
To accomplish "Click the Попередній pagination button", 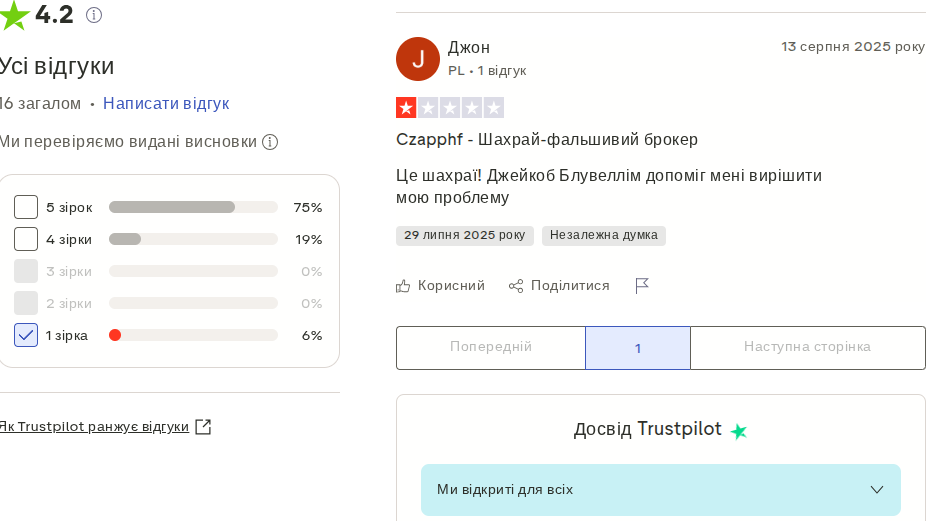I will tap(491, 347).
